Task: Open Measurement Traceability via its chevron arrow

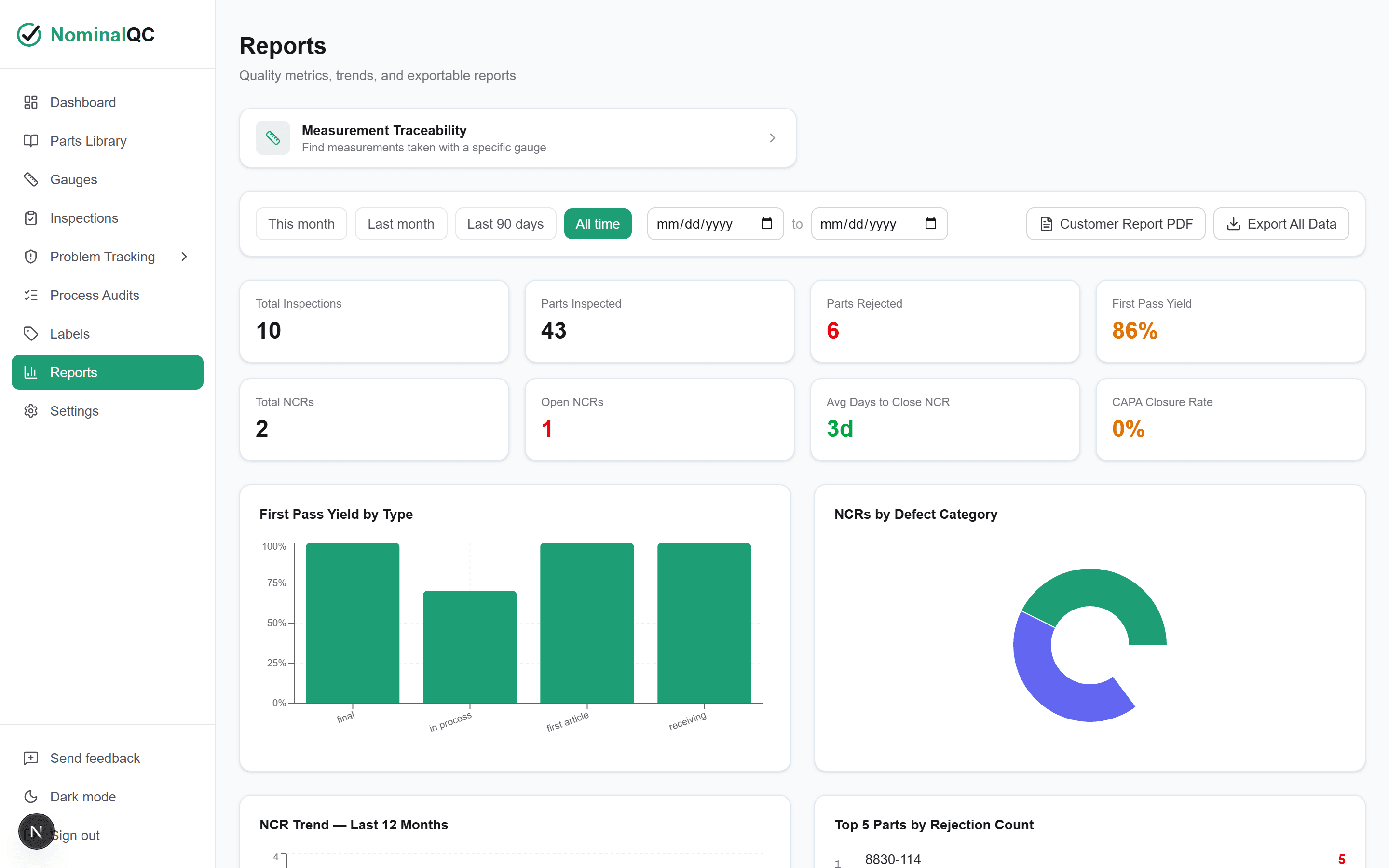Action: click(773, 138)
